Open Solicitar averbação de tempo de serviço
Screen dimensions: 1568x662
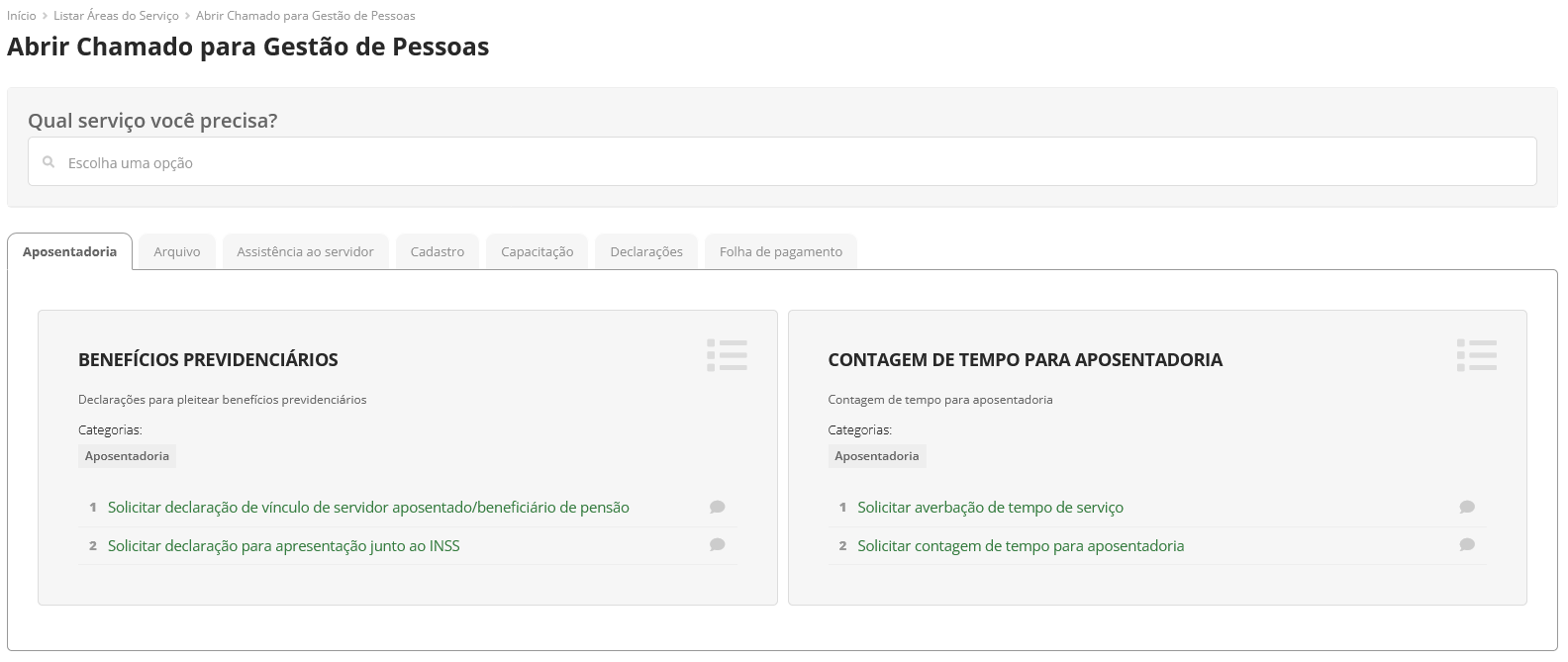[990, 508]
